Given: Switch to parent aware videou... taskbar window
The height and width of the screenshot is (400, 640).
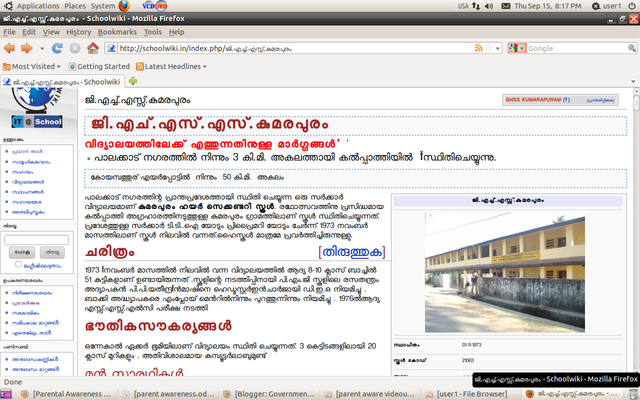Looking at the screenshot, I should 370,394.
